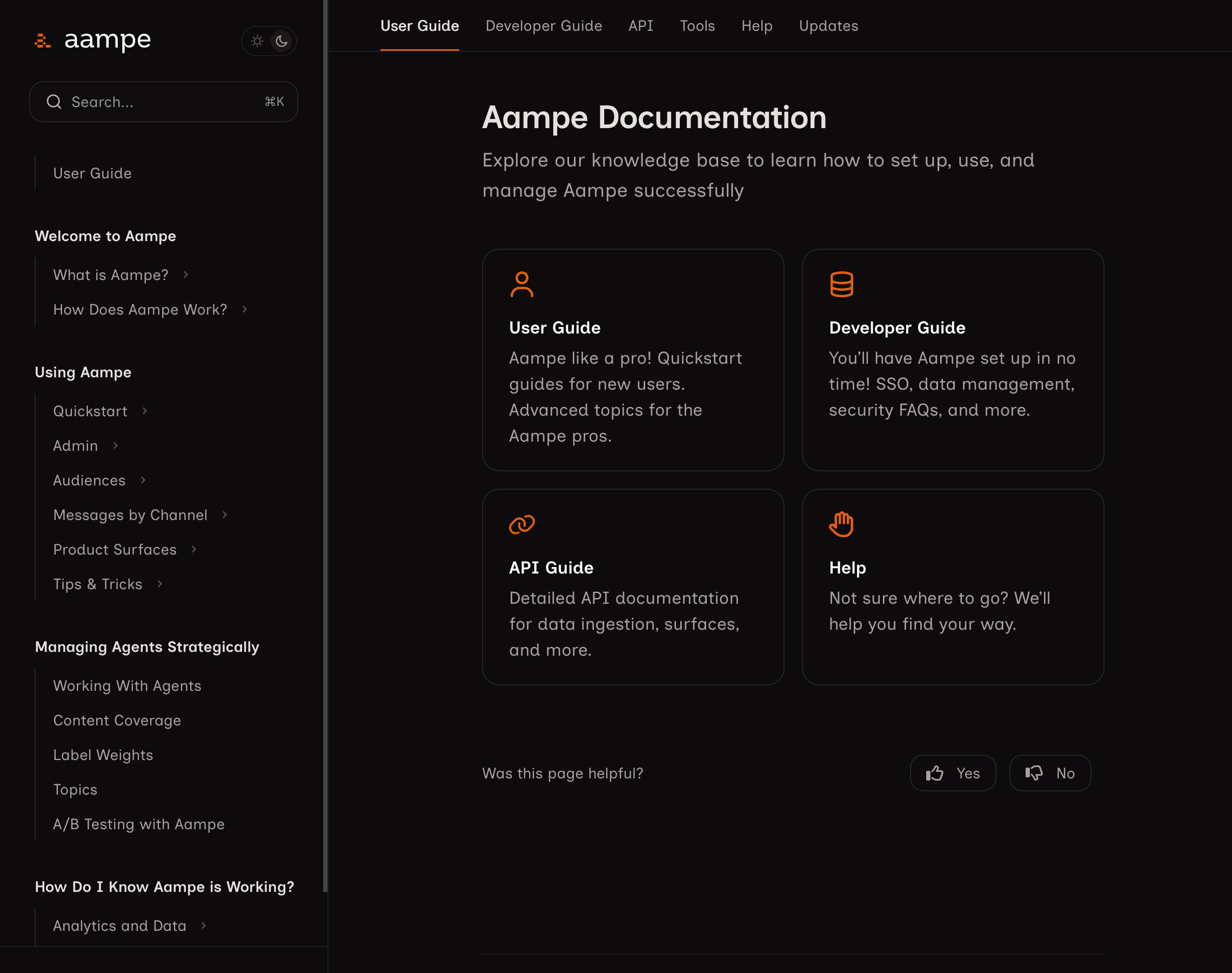Image resolution: width=1232 pixels, height=973 pixels.
Task: Click the person icon on User Guide card
Action: [521, 285]
